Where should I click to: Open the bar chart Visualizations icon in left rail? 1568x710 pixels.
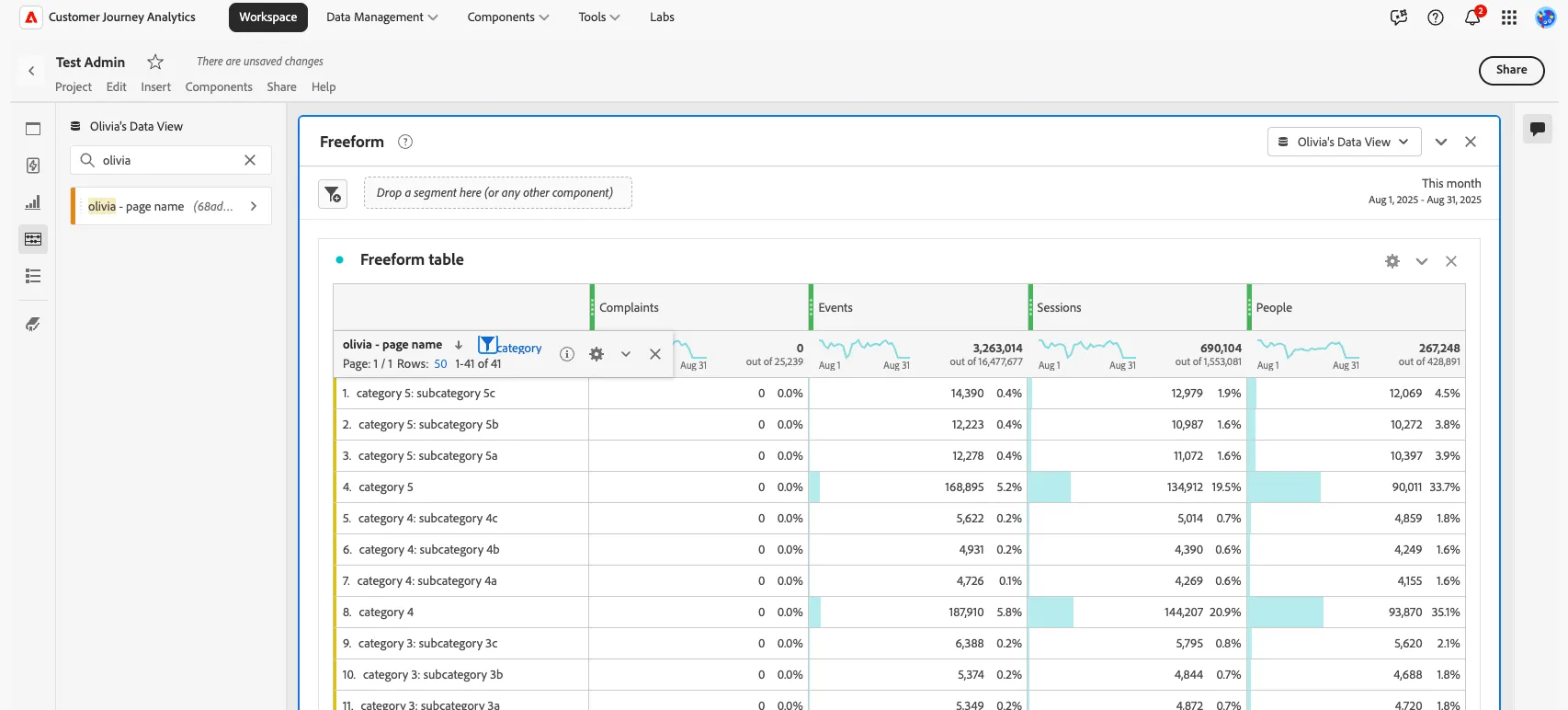33,202
